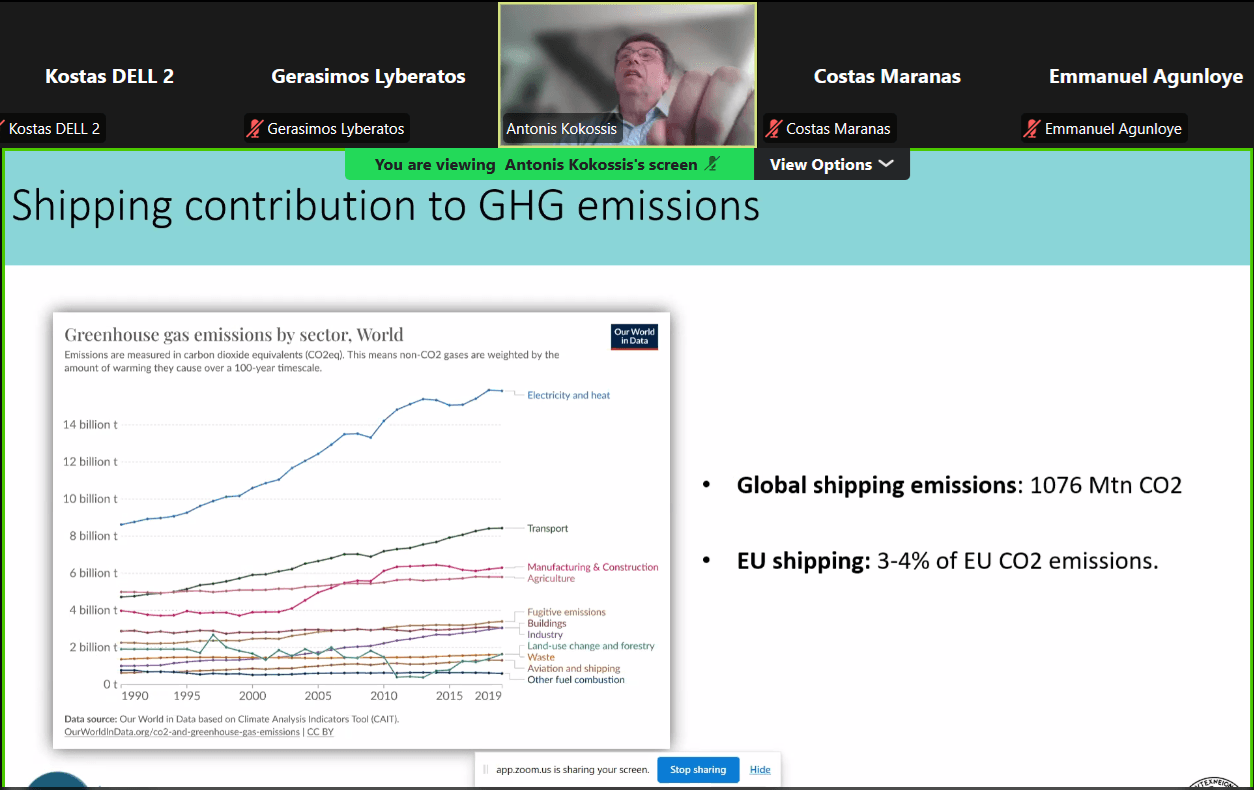Screen dimensions: 1254x790
Task: Click the Electricity and heat chart label
Action: coord(568,395)
